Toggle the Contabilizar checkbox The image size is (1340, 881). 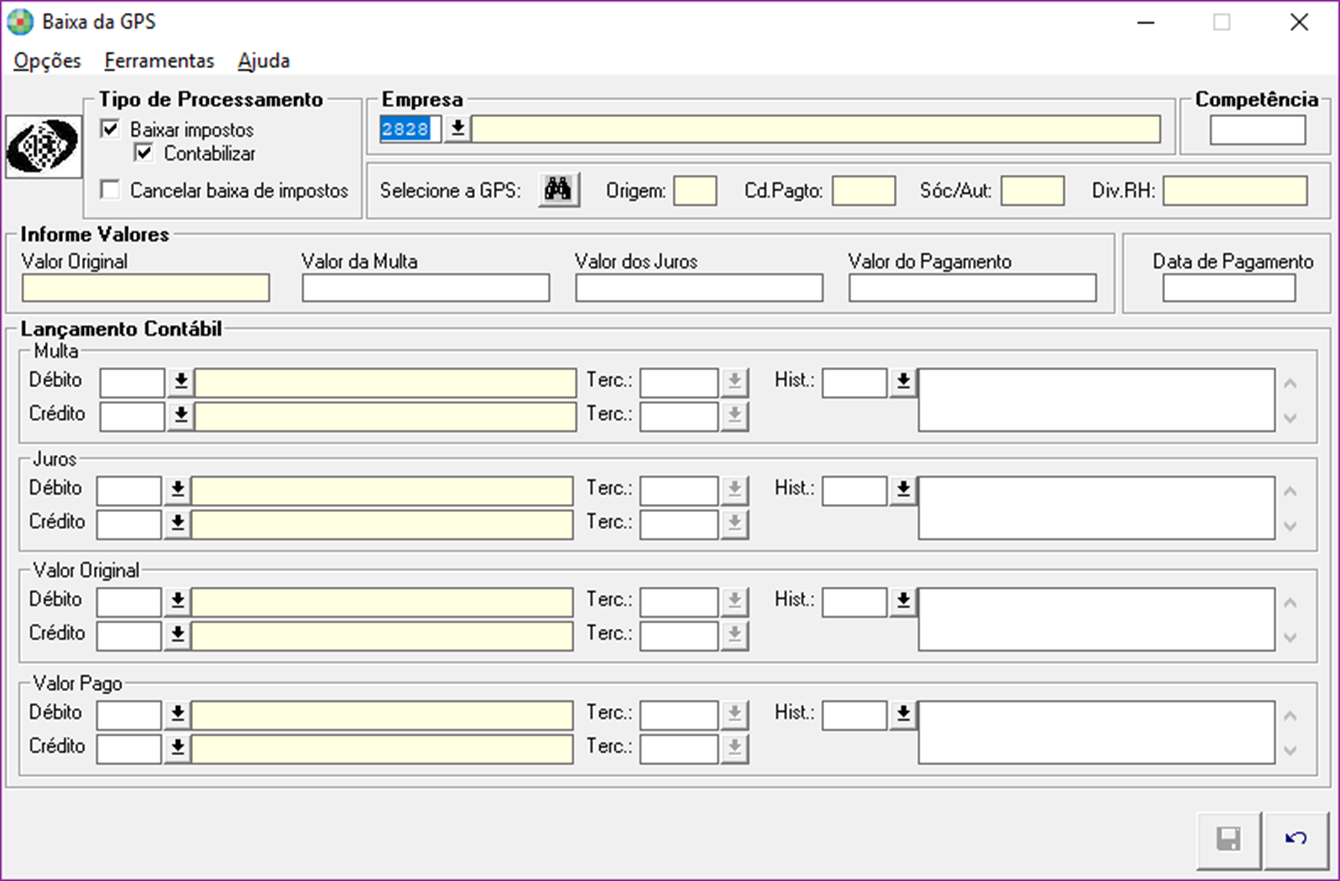144,153
